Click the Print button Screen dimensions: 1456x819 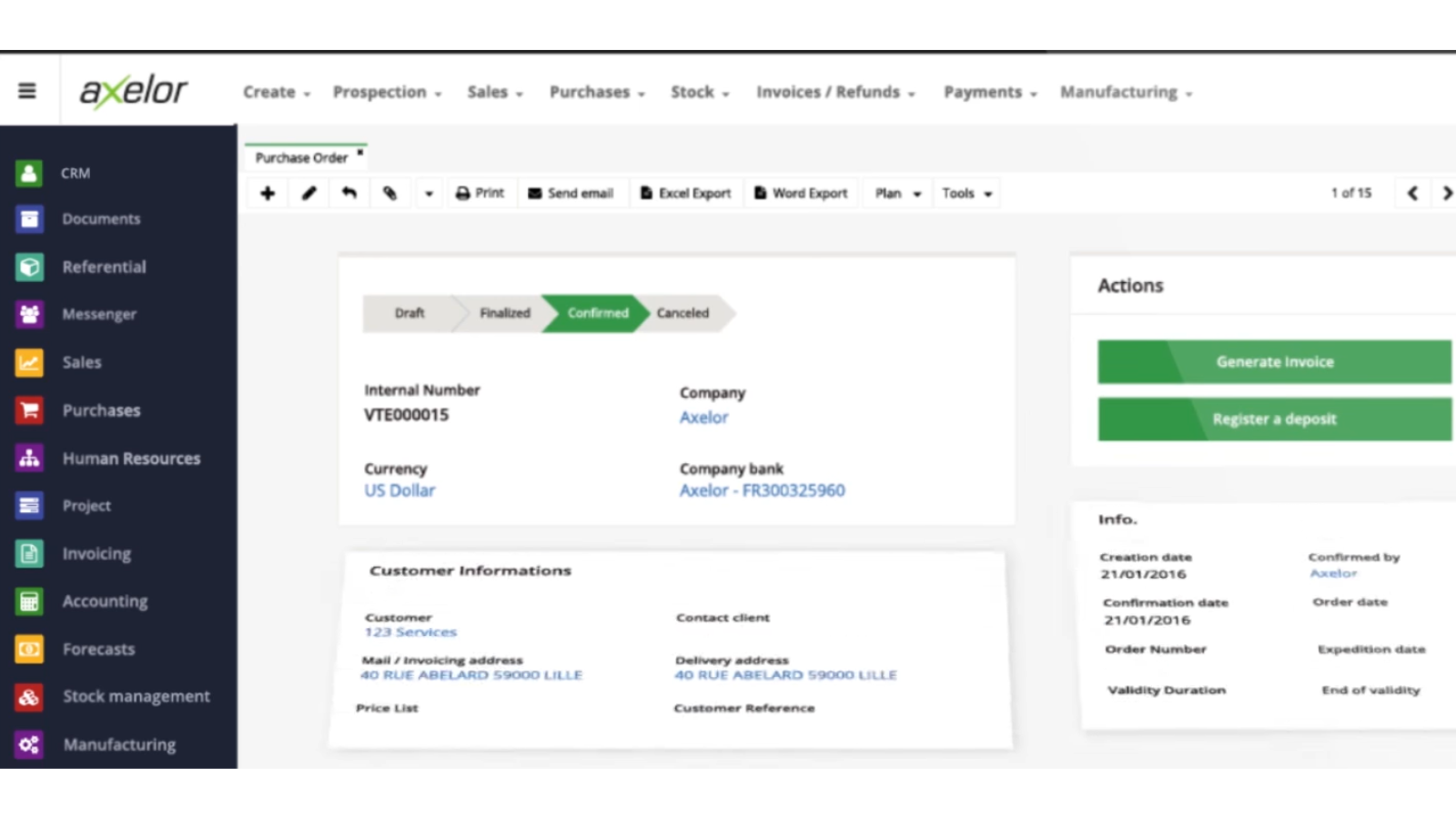480,193
